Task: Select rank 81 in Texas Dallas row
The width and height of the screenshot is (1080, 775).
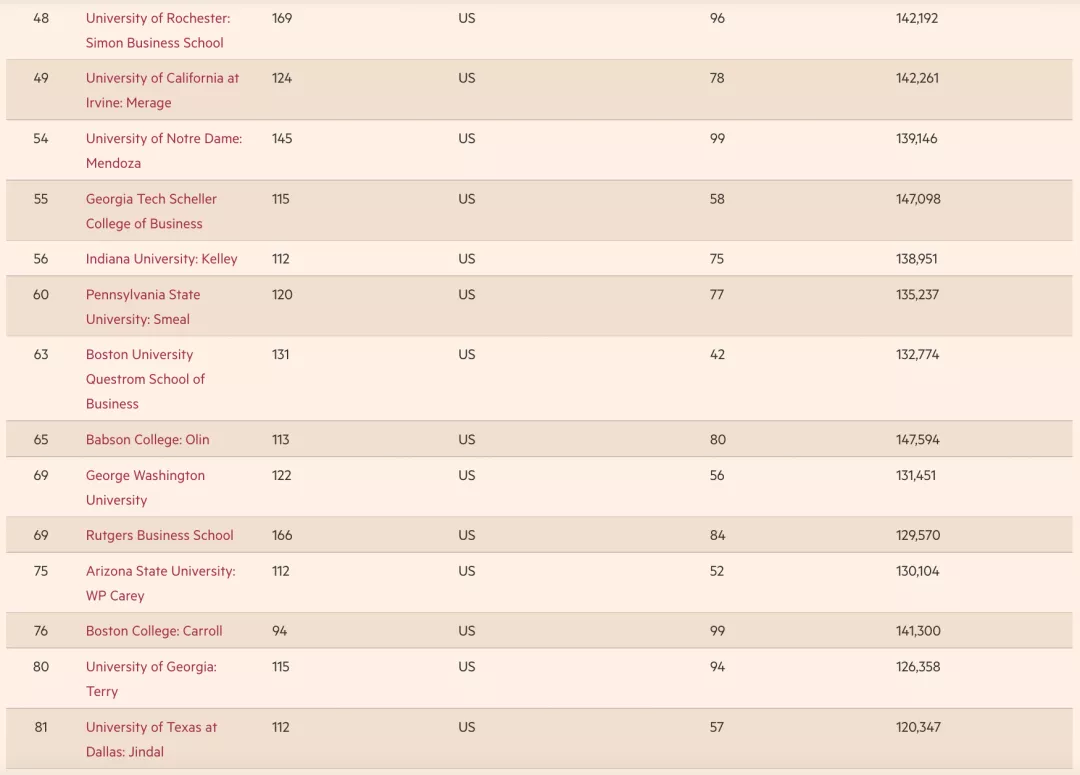Action: (x=41, y=727)
